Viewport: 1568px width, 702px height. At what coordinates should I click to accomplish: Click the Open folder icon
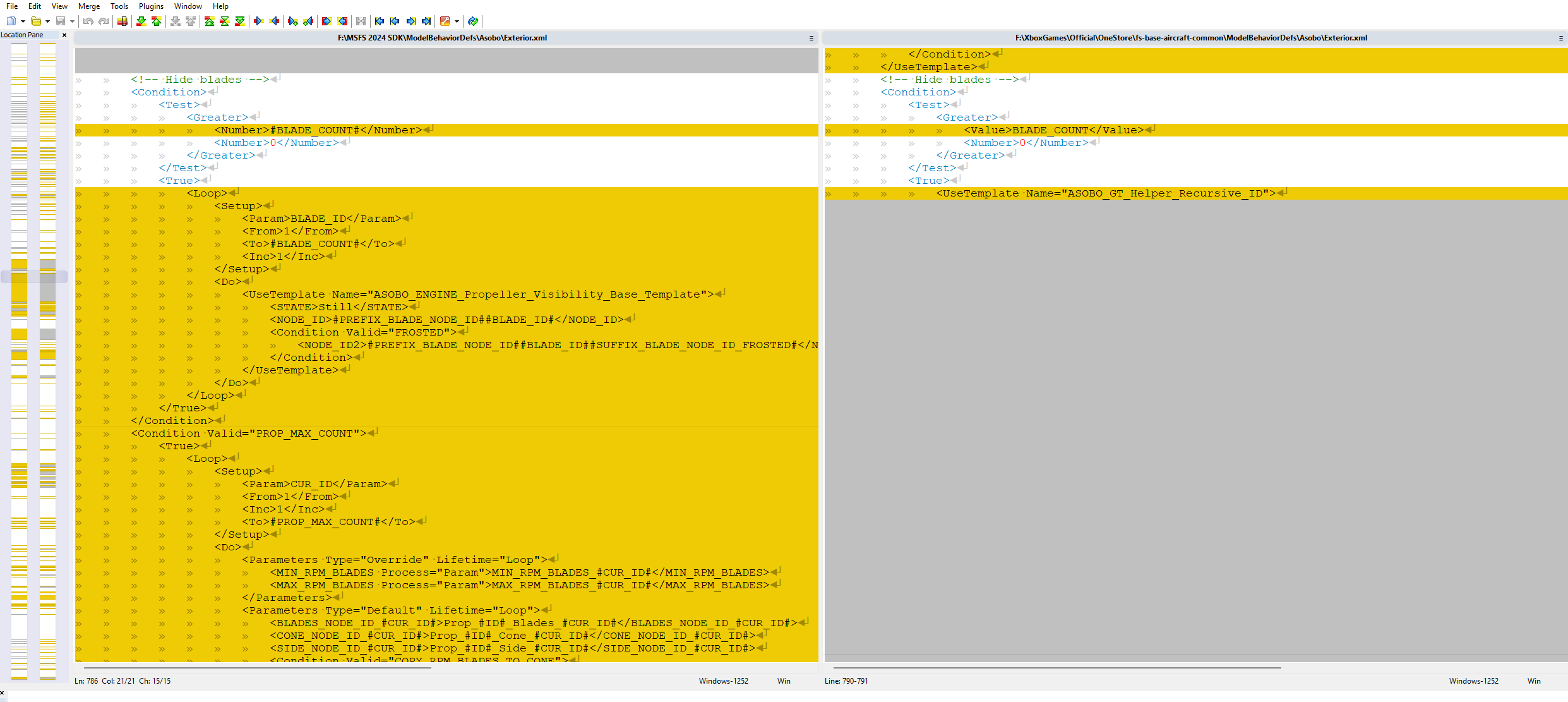37,21
